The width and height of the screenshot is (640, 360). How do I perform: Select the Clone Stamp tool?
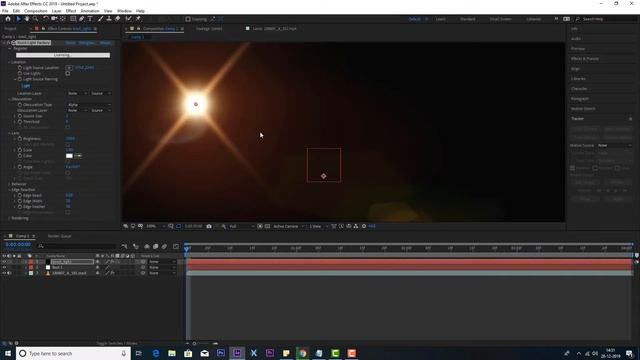tap(109, 19)
